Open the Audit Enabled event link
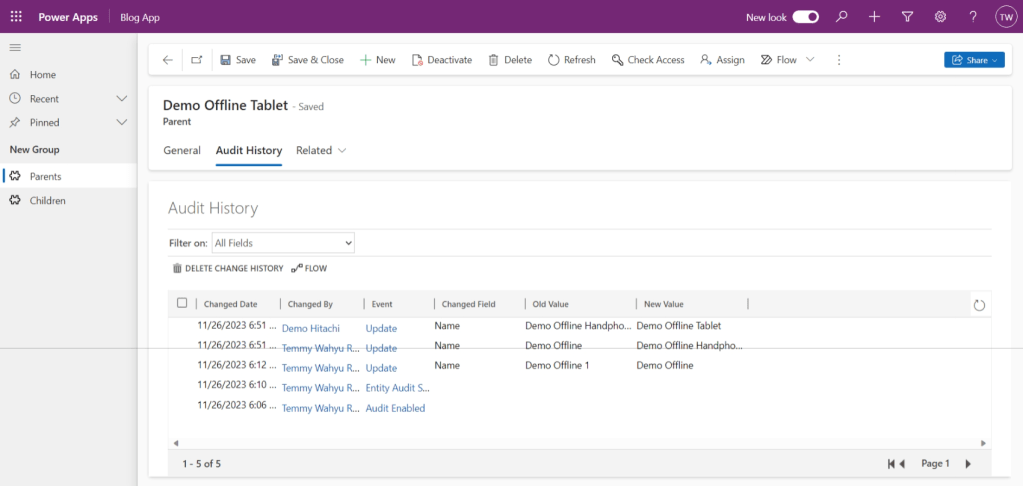 tap(395, 408)
